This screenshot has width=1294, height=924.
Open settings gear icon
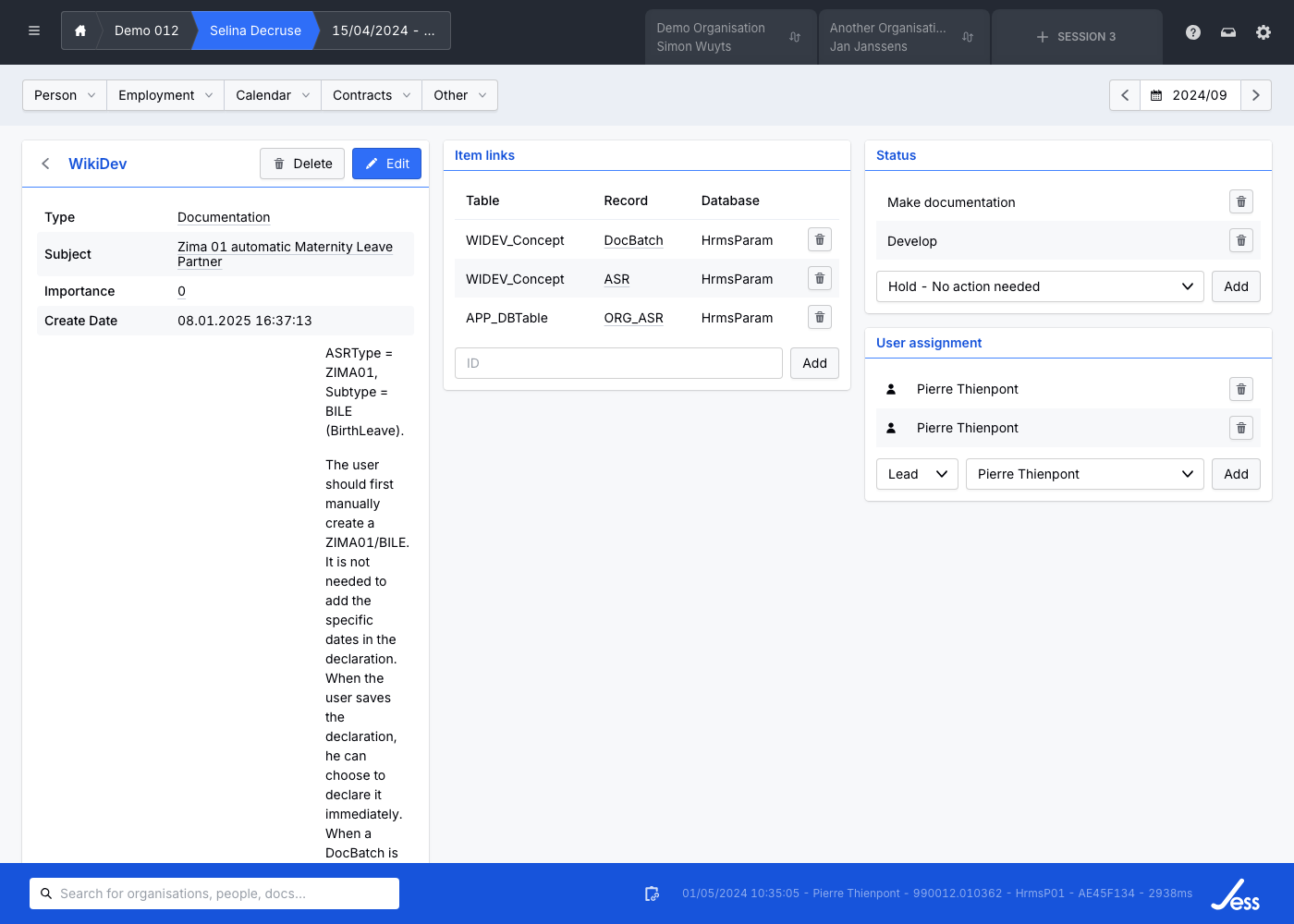tap(1263, 32)
